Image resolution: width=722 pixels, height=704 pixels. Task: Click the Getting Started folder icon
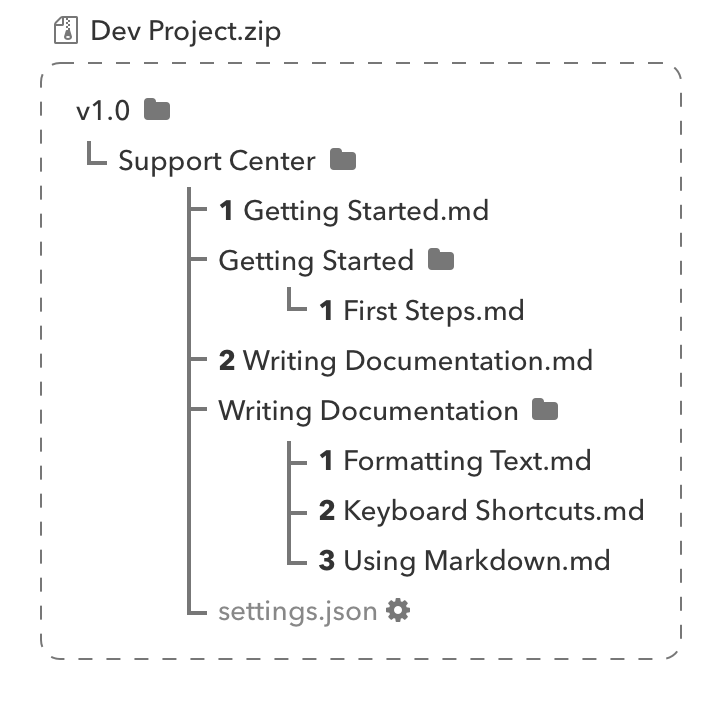440,260
